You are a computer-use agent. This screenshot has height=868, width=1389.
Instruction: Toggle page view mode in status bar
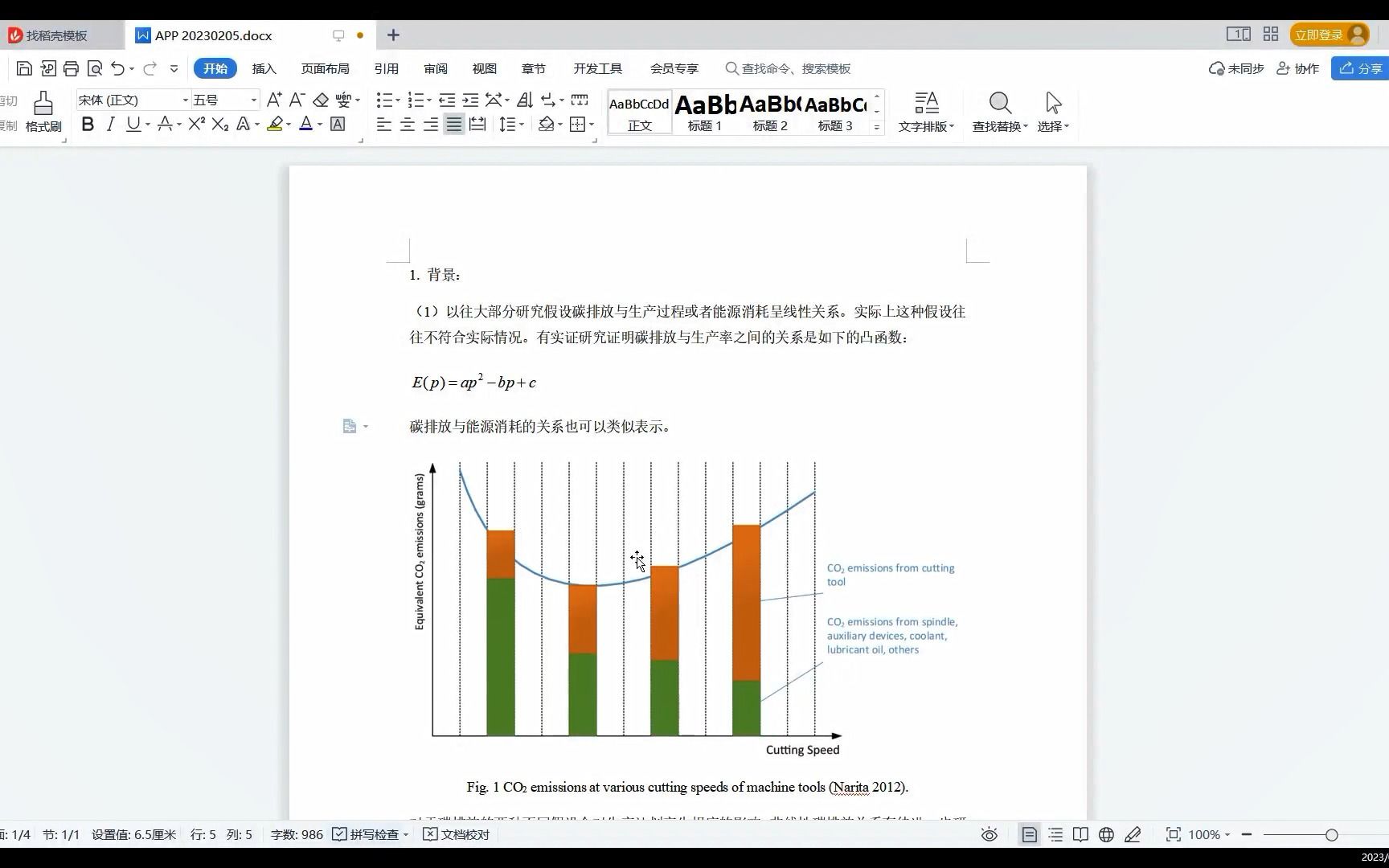coord(1029,835)
